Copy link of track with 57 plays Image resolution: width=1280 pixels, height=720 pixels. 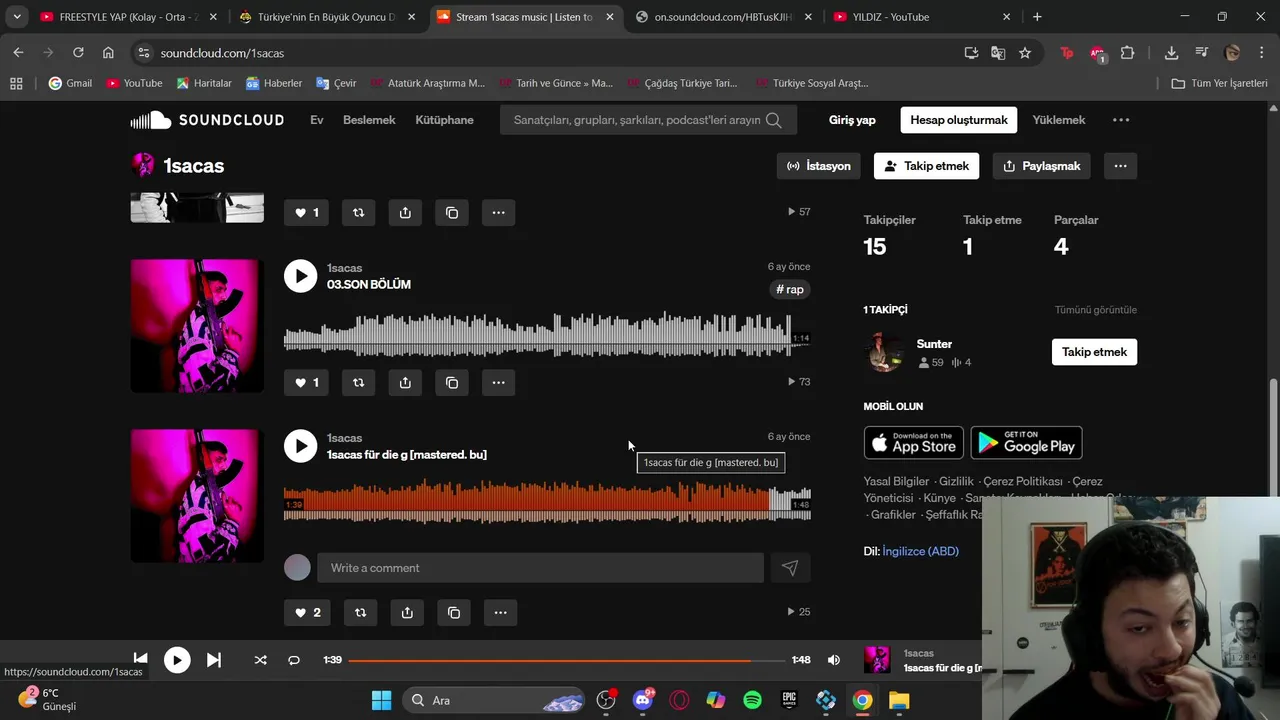[x=452, y=212]
